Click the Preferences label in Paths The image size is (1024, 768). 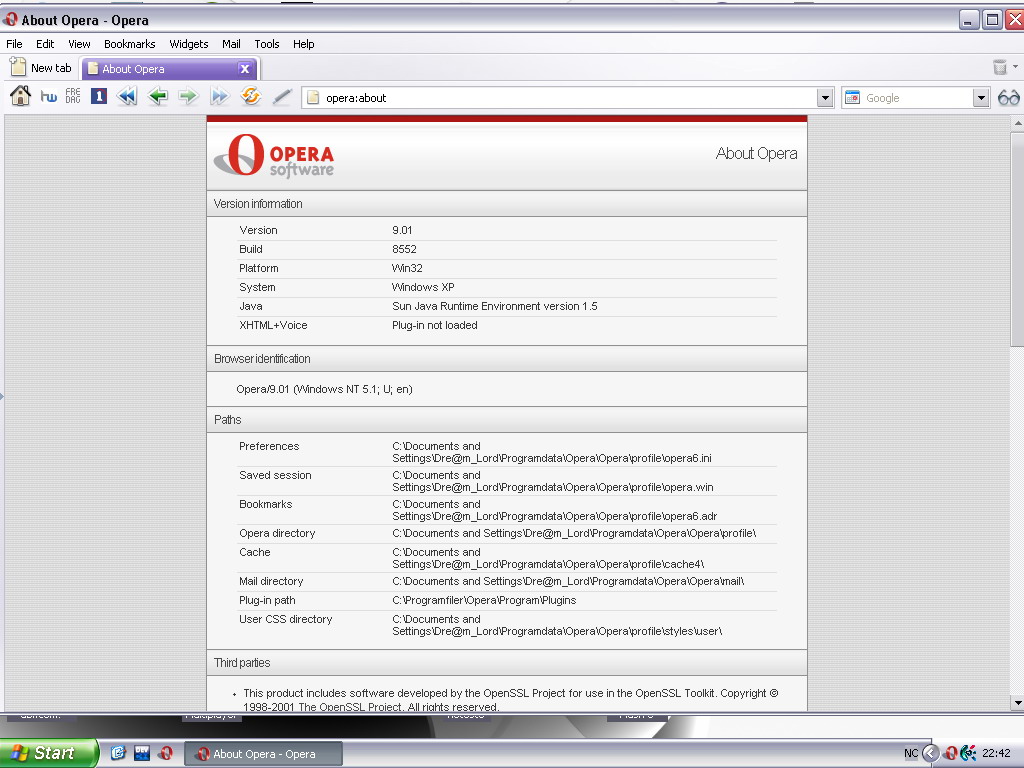coord(269,446)
